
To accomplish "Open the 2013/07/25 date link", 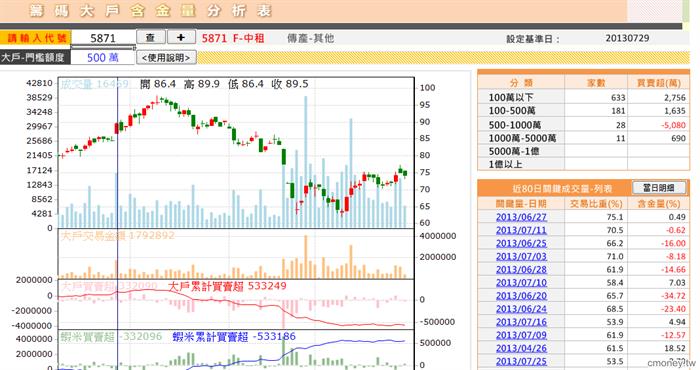I will click(521, 362).
